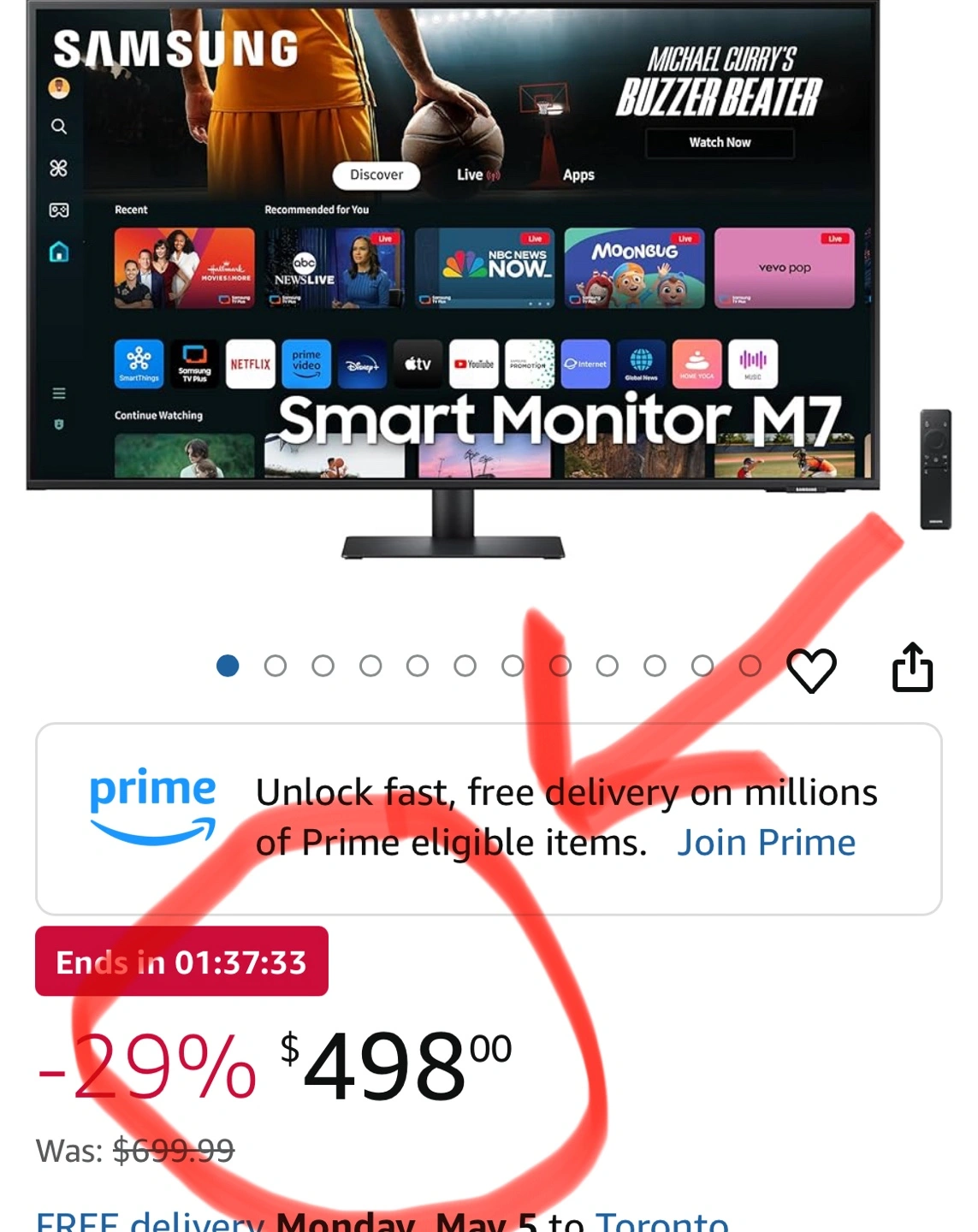This screenshot has height=1232, width=978.
Task: Tap the Apple TV app icon
Action: click(418, 364)
